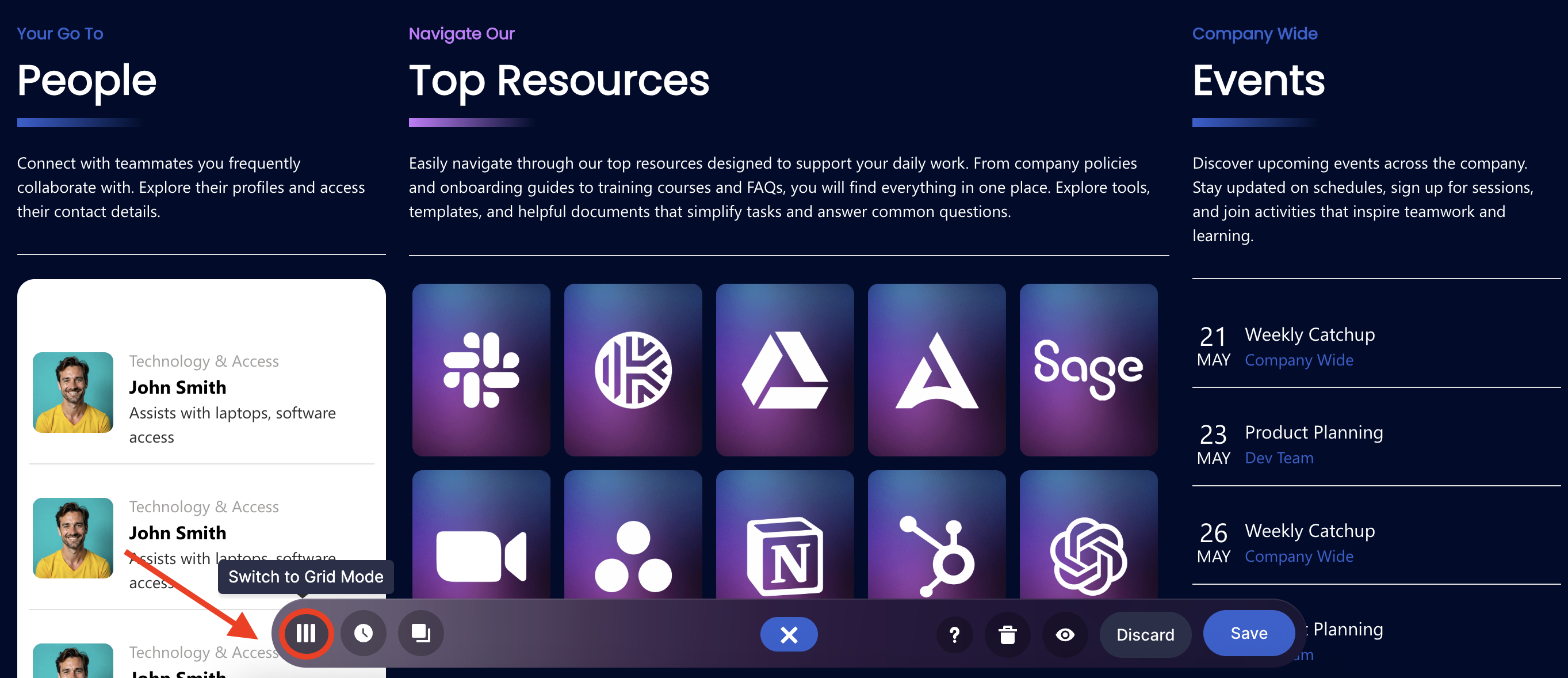Open help question mark icon
This screenshot has width=1568, height=678.
[954, 635]
